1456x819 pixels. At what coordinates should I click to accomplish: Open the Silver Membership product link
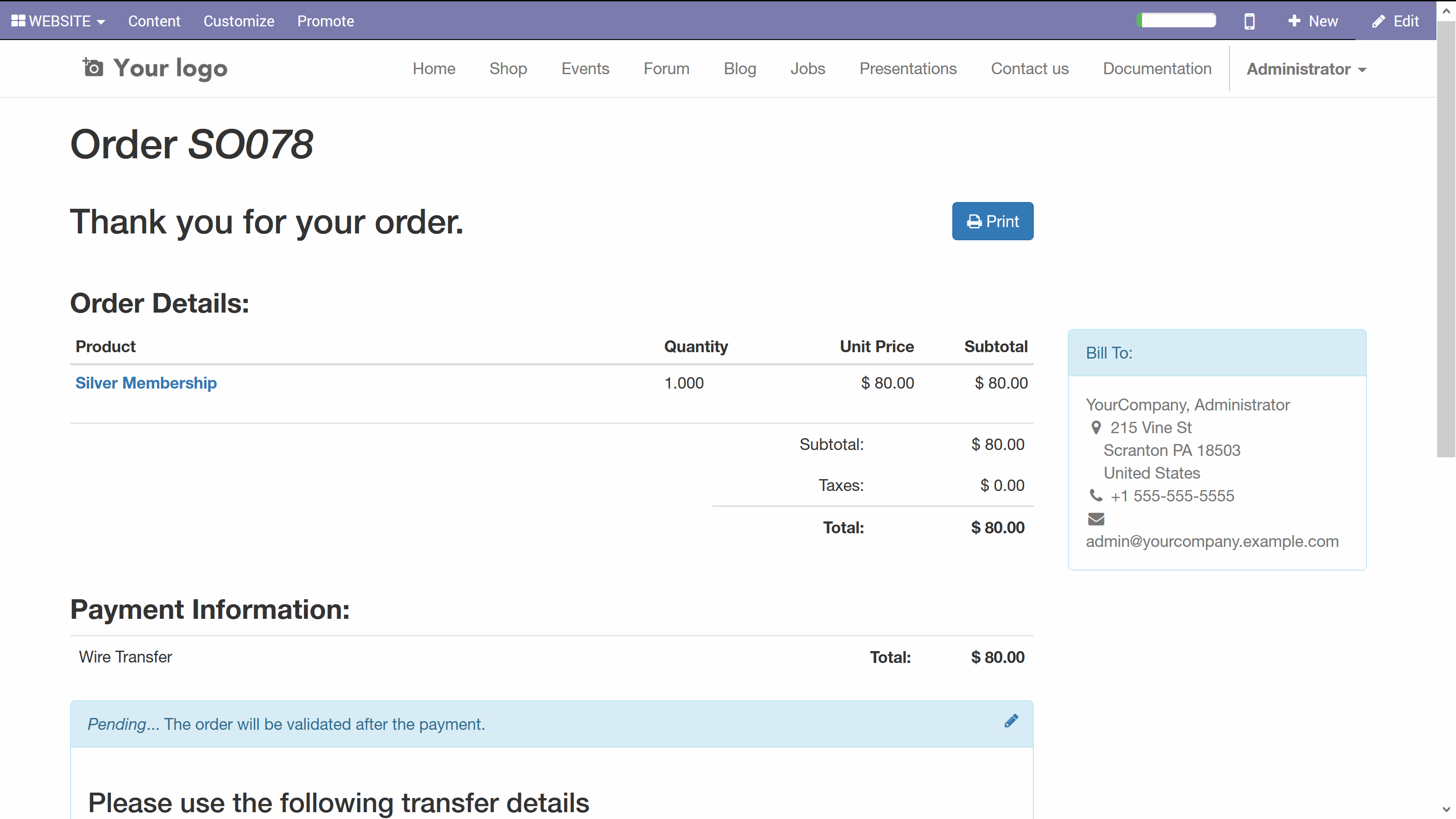click(x=146, y=383)
